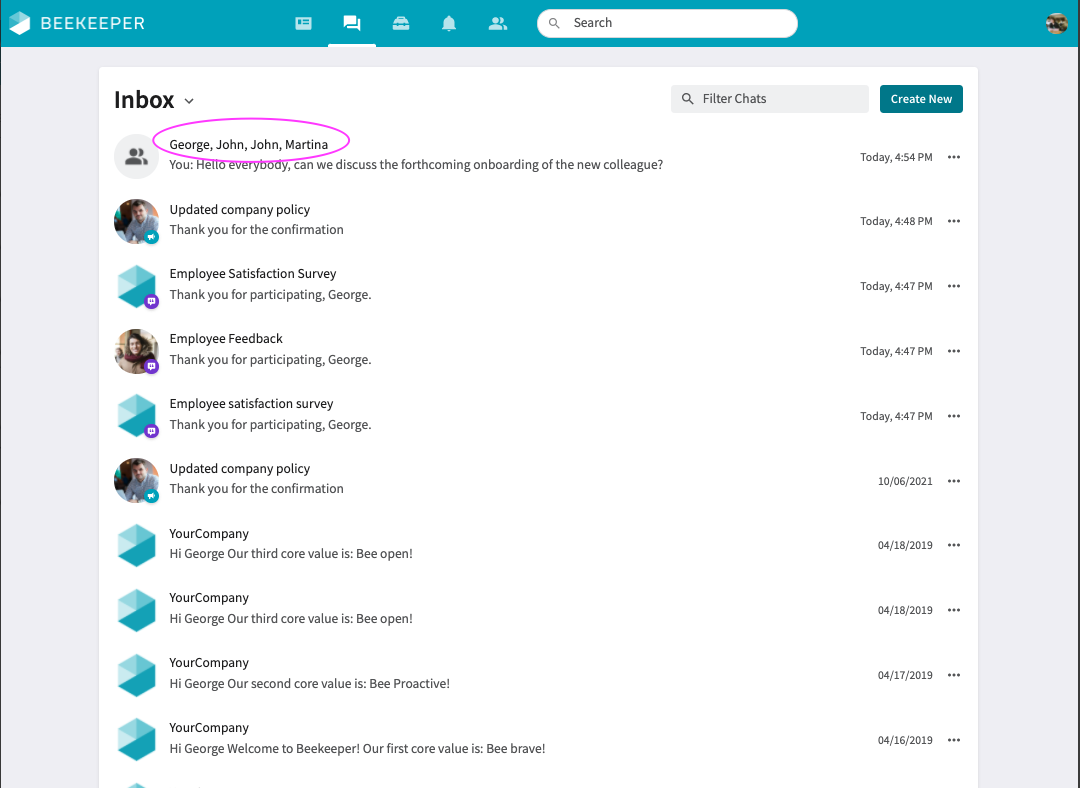Image resolution: width=1080 pixels, height=788 pixels.
Task: Open more options for the 04/17/2019 chat
Action: (953, 675)
